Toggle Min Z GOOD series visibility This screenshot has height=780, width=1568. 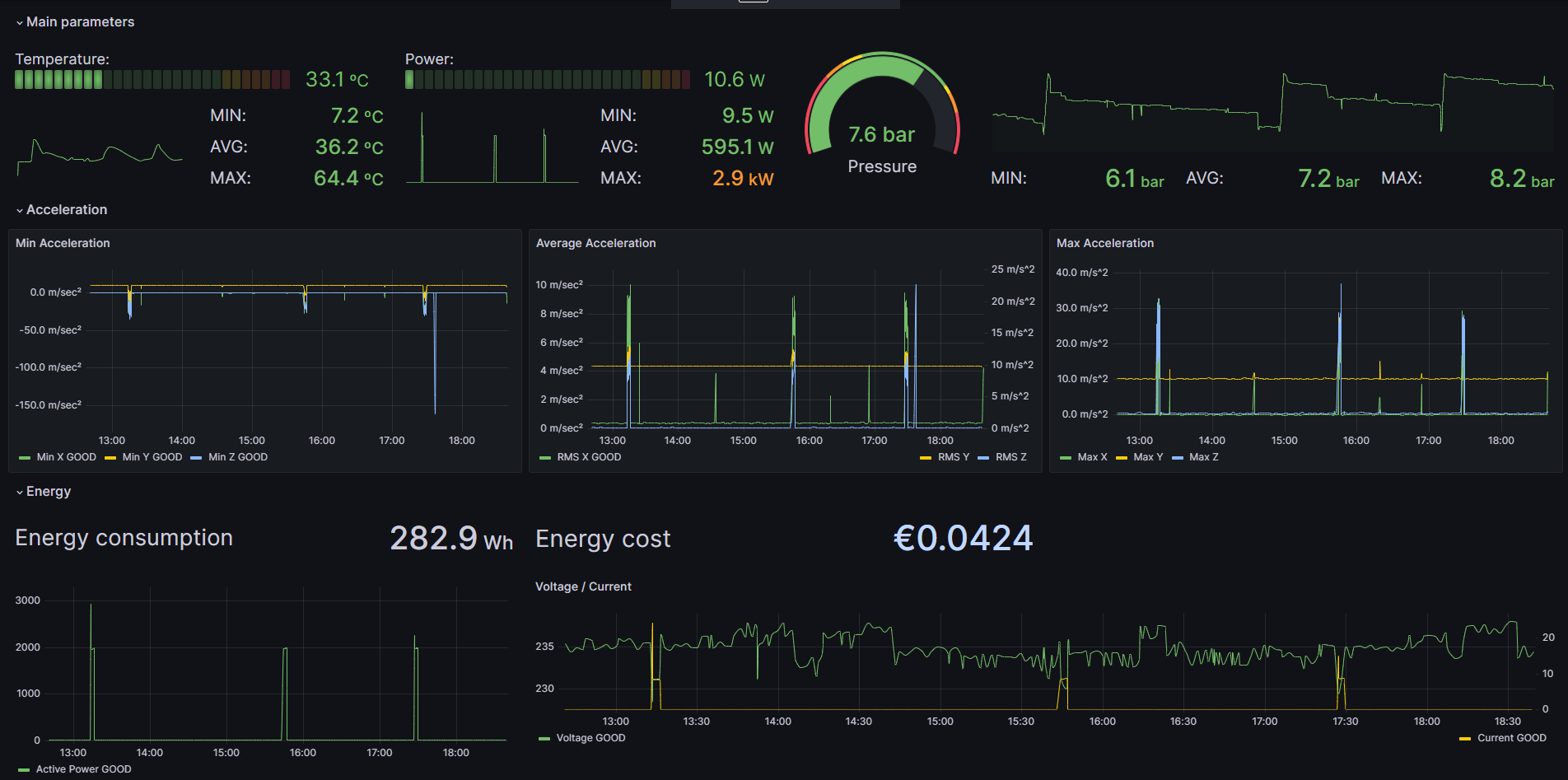point(237,457)
